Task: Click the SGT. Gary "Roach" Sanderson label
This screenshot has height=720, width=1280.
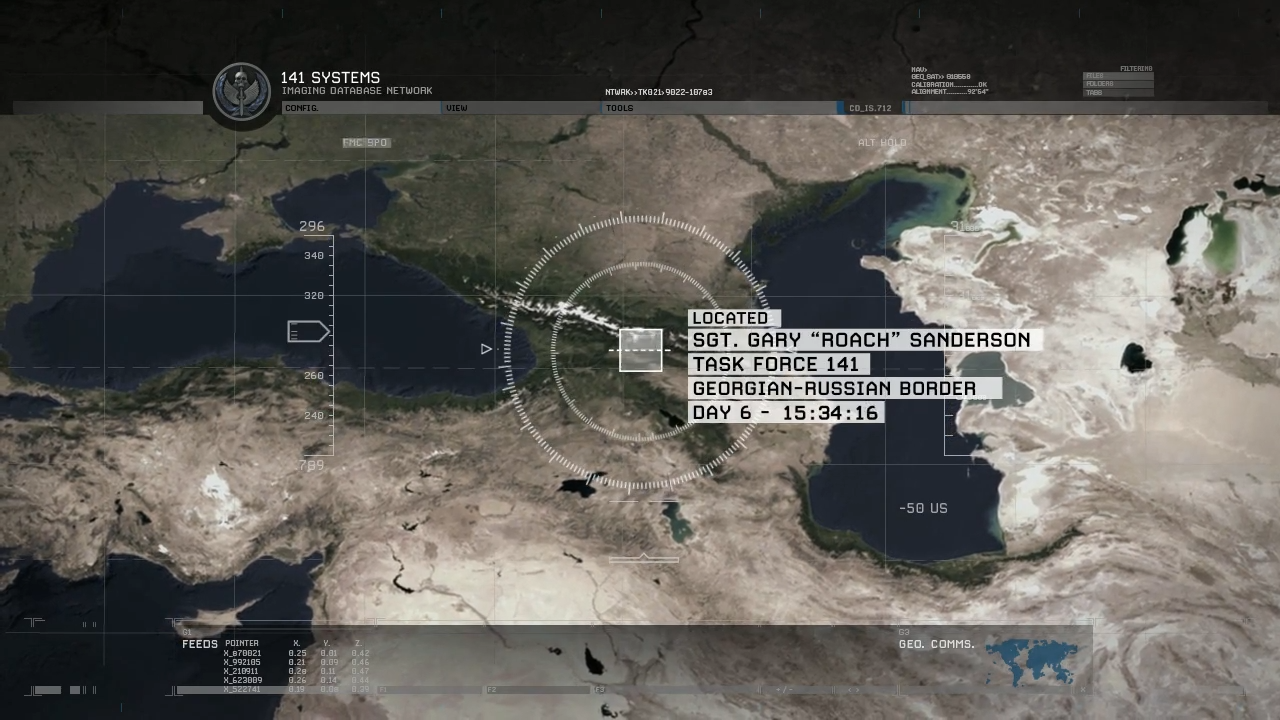Action: (861, 340)
